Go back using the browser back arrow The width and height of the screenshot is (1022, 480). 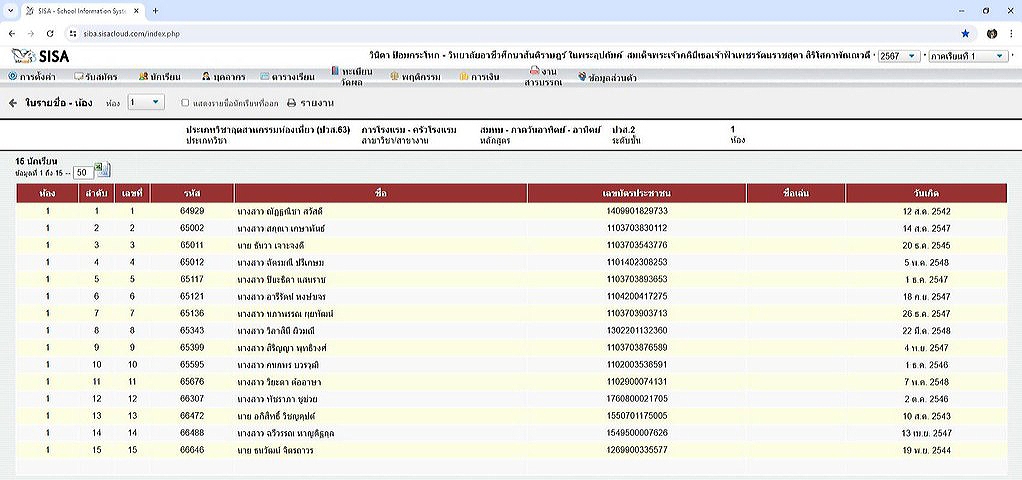tap(11, 33)
